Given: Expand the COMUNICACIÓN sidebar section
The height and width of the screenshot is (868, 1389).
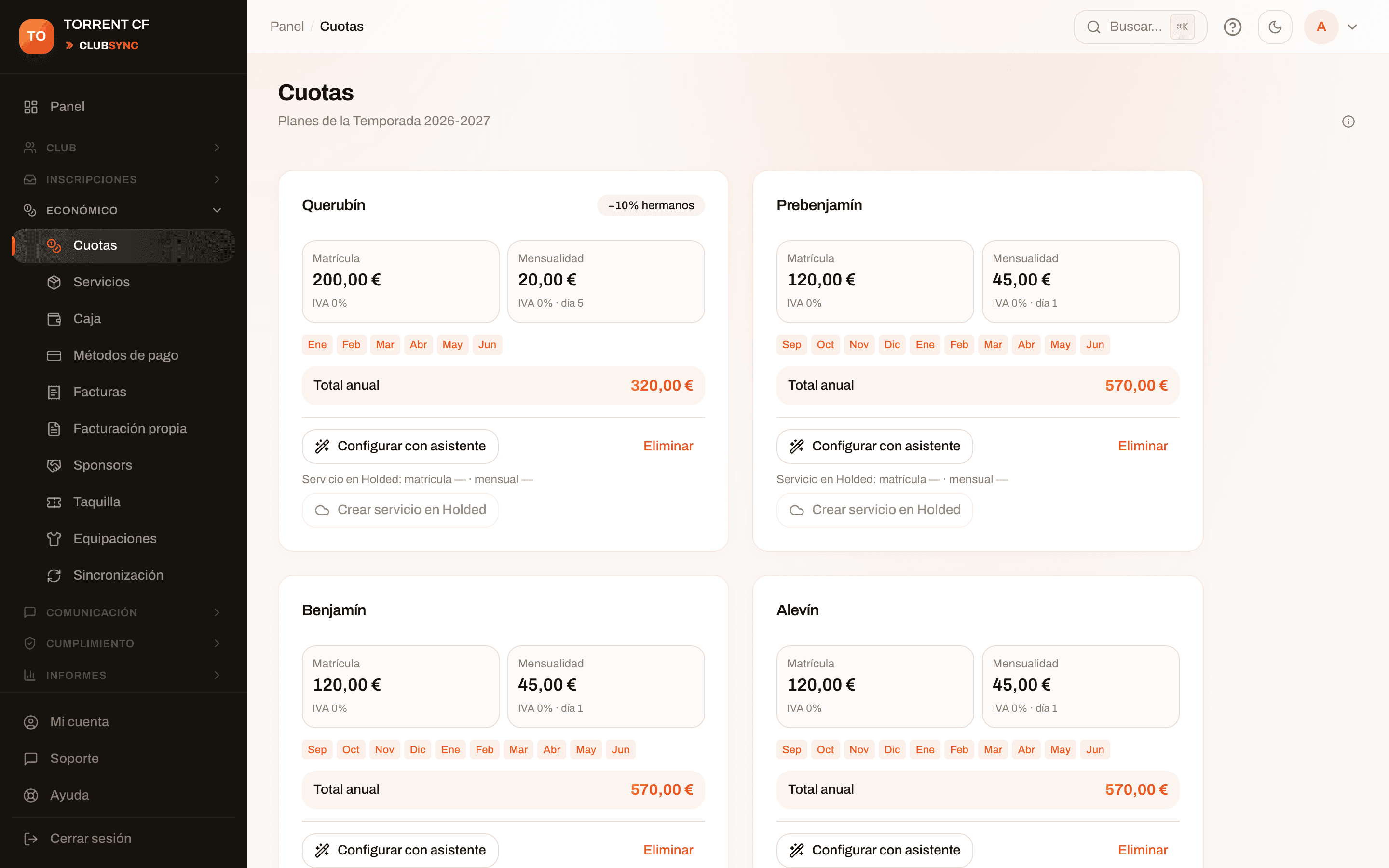Looking at the screenshot, I should 123,612.
